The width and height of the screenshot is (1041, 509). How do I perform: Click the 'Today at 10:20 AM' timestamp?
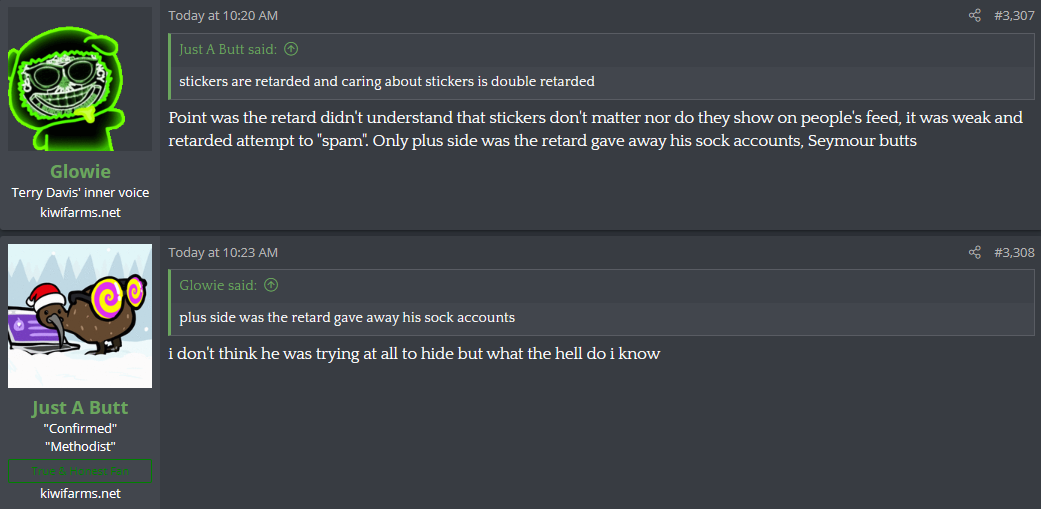tap(223, 16)
